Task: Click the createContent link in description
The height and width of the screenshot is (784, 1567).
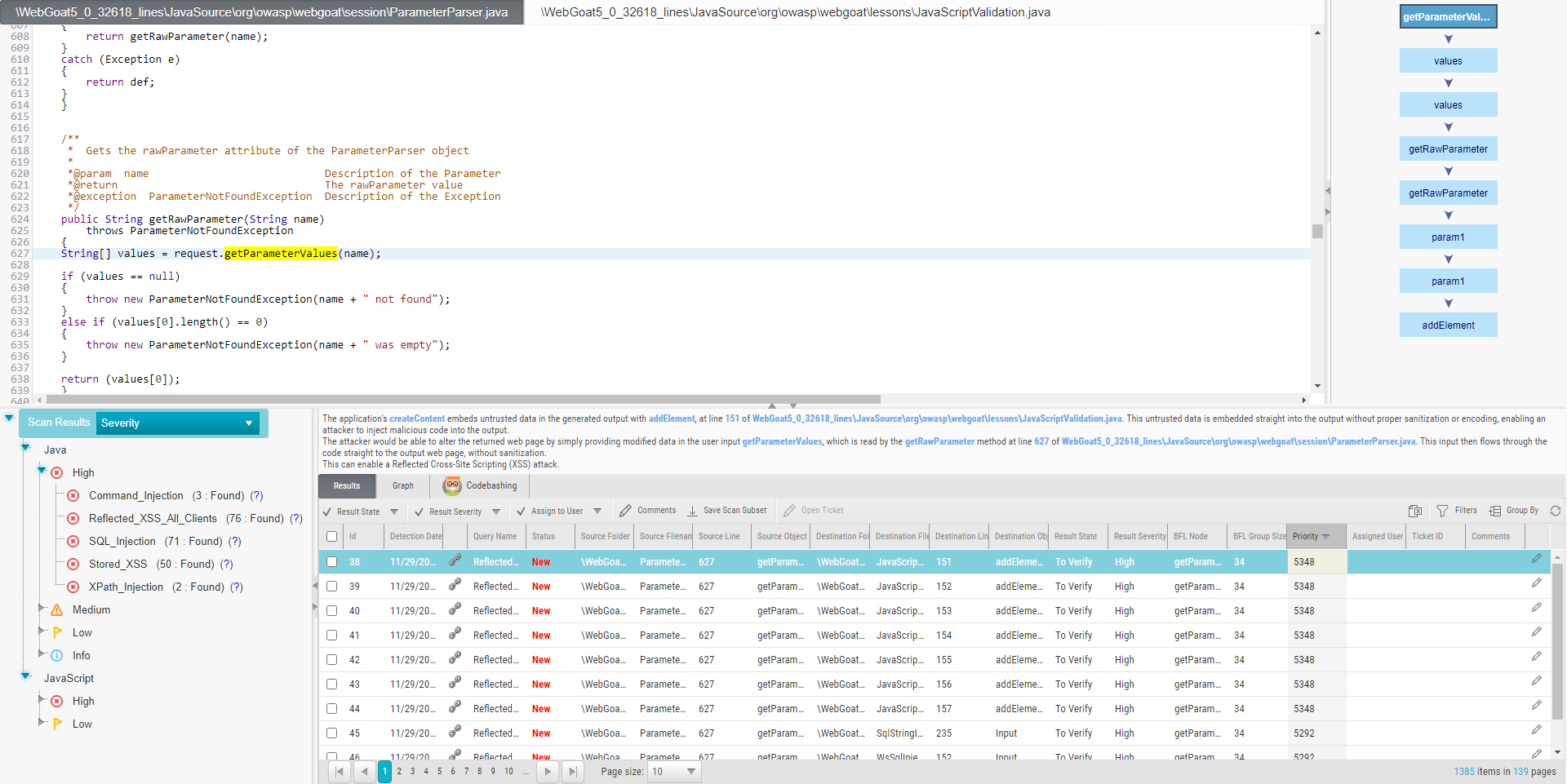Action: [x=417, y=419]
